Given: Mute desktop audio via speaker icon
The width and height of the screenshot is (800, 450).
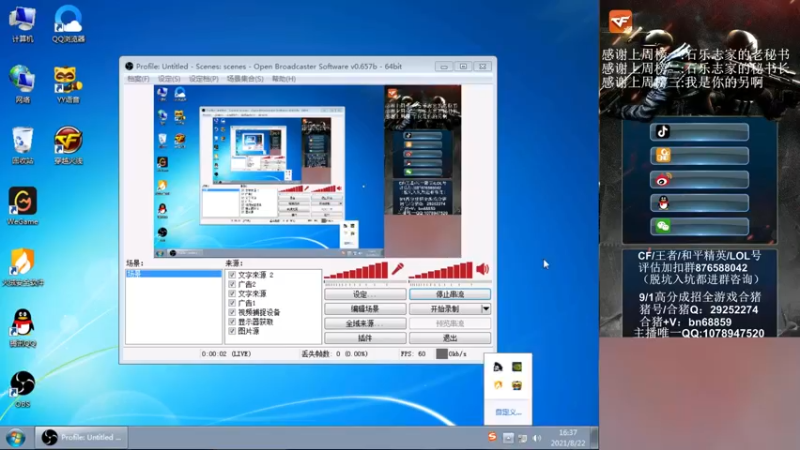Looking at the screenshot, I should (x=482, y=269).
